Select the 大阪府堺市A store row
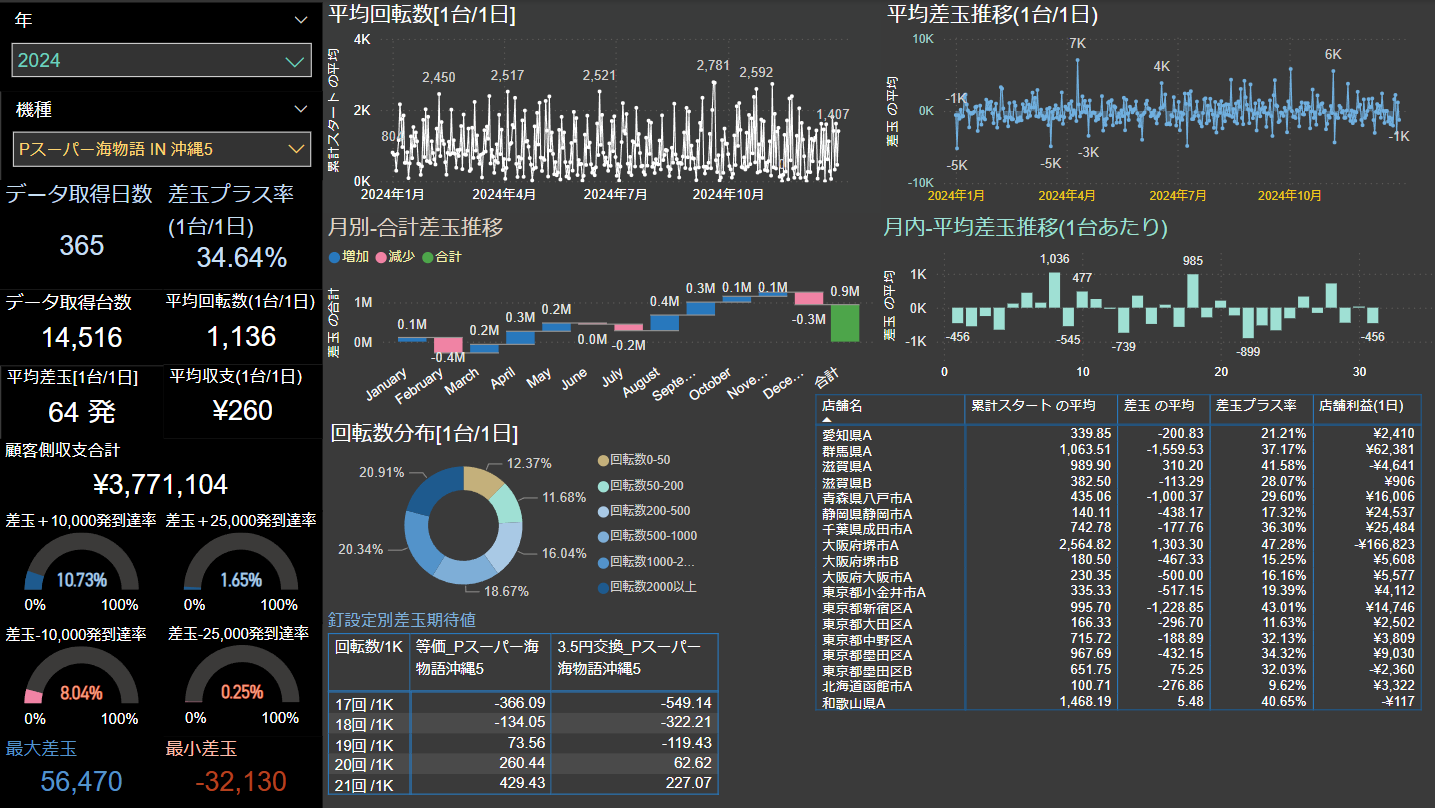The image size is (1435, 808). pyautogui.click(x=860, y=546)
